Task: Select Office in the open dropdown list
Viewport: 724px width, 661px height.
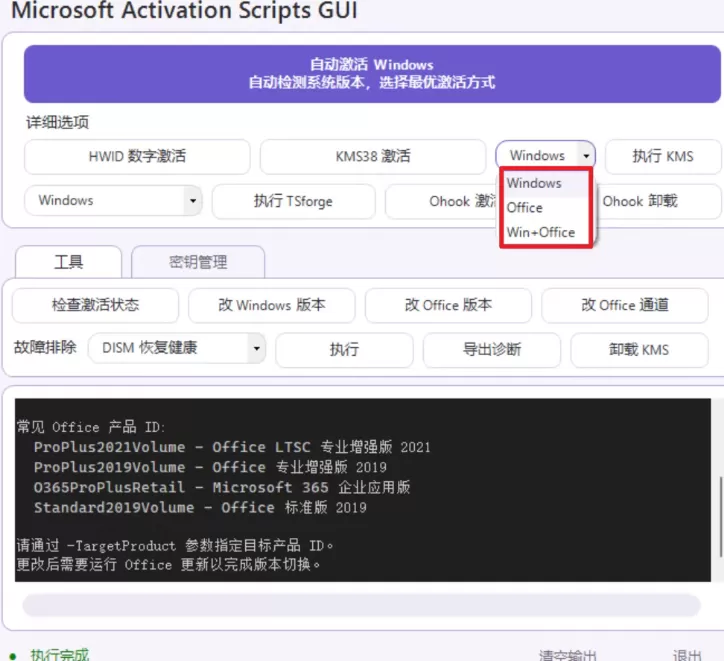Action: pyautogui.click(x=546, y=208)
